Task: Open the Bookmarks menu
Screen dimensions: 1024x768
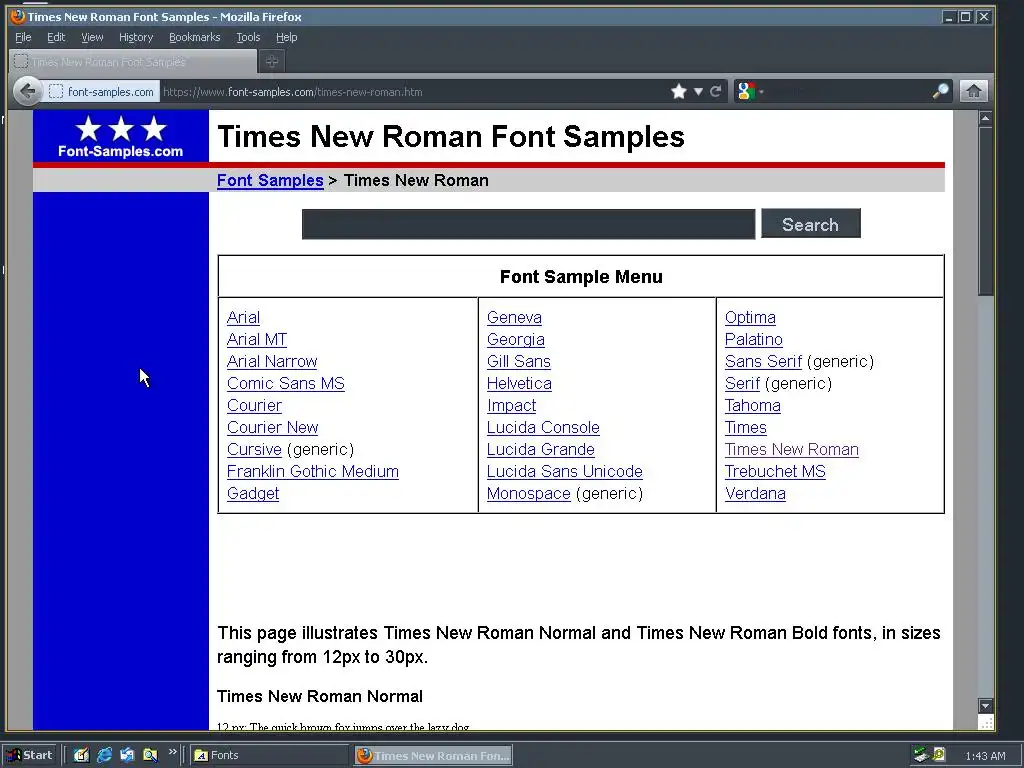Action: pyautogui.click(x=195, y=37)
